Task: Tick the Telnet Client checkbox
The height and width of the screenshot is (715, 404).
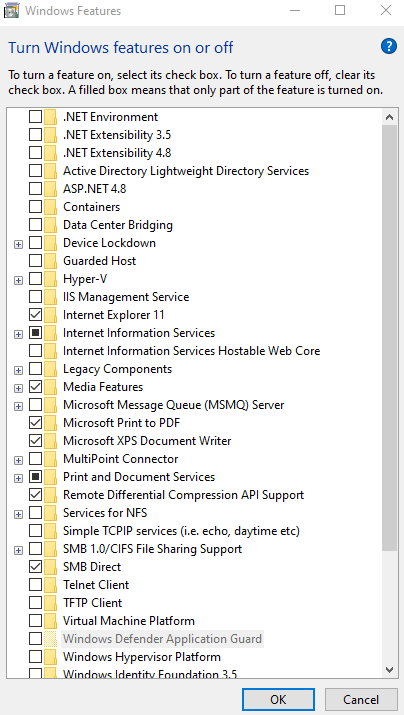Action: tap(36, 585)
